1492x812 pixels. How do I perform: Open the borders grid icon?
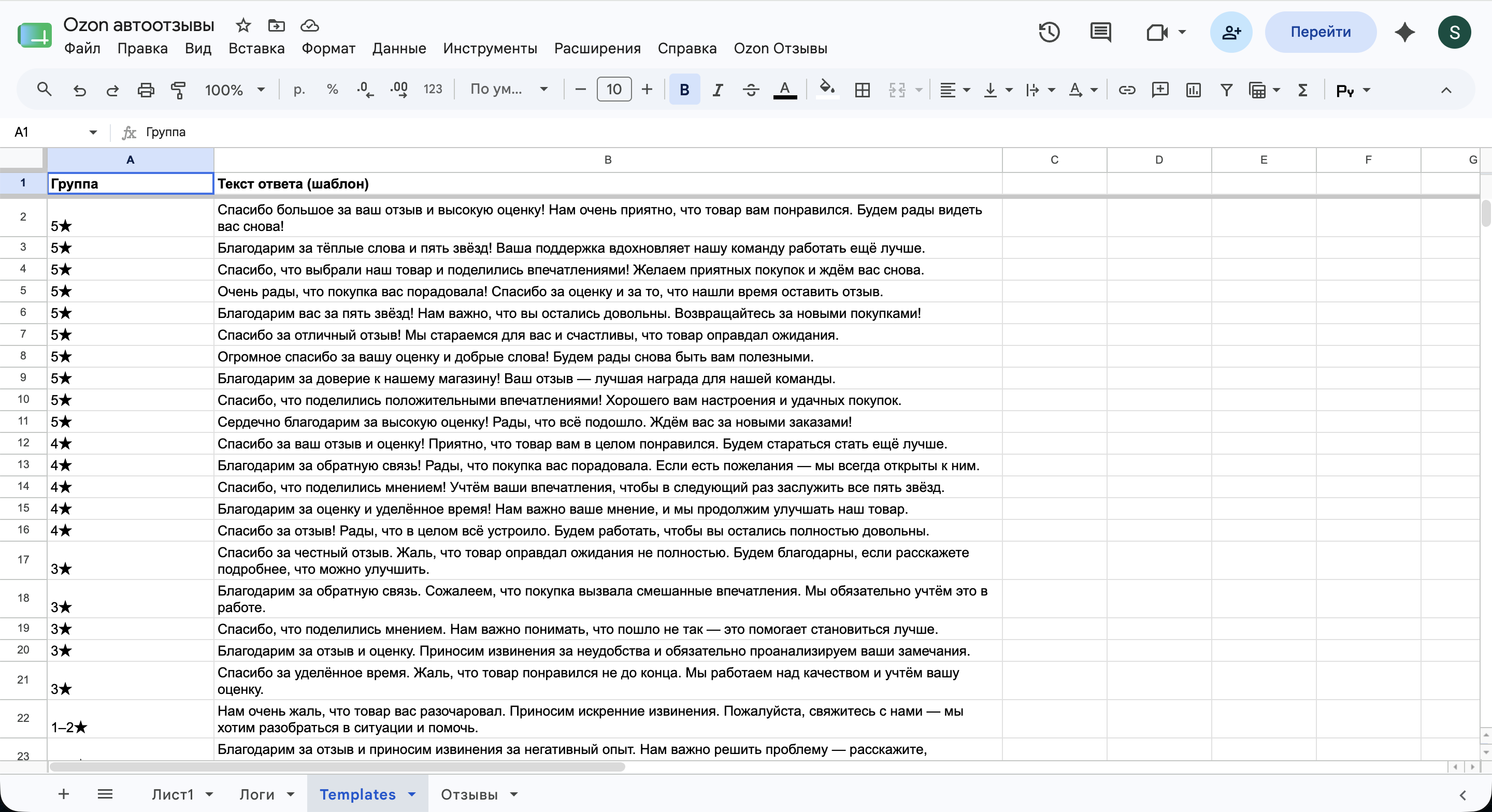click(x=863, y=90)
